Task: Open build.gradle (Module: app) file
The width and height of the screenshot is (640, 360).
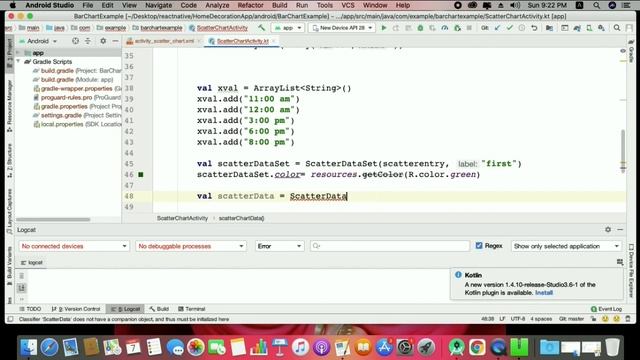Action: click(x=77, y=80)
